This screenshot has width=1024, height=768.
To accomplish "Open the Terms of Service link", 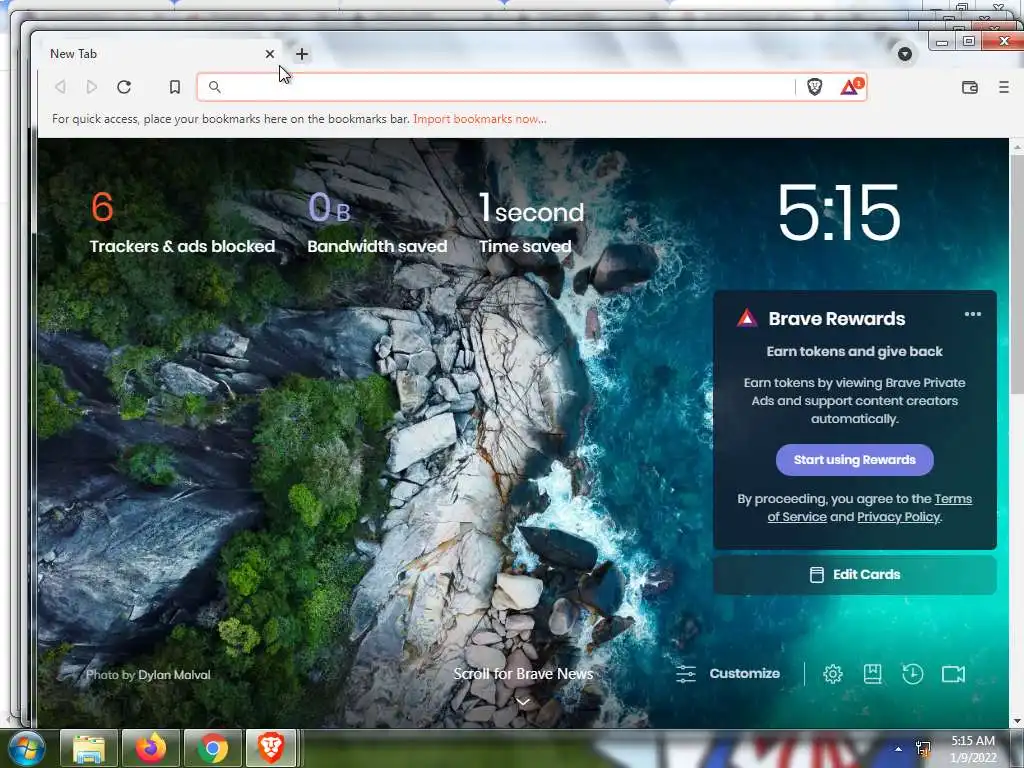I will 870,508.
